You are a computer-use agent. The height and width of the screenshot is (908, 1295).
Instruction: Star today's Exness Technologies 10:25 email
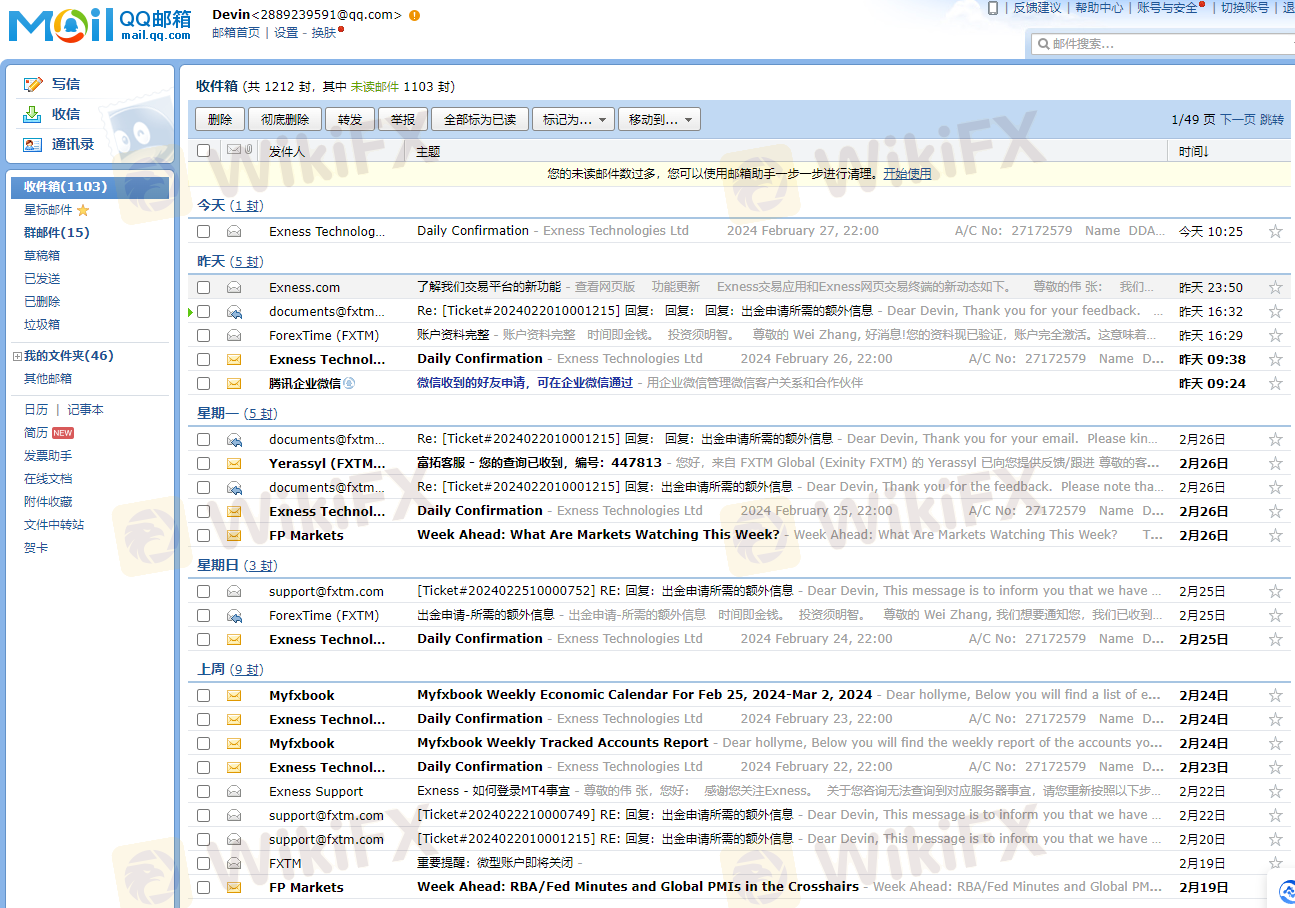point(1275,231)
